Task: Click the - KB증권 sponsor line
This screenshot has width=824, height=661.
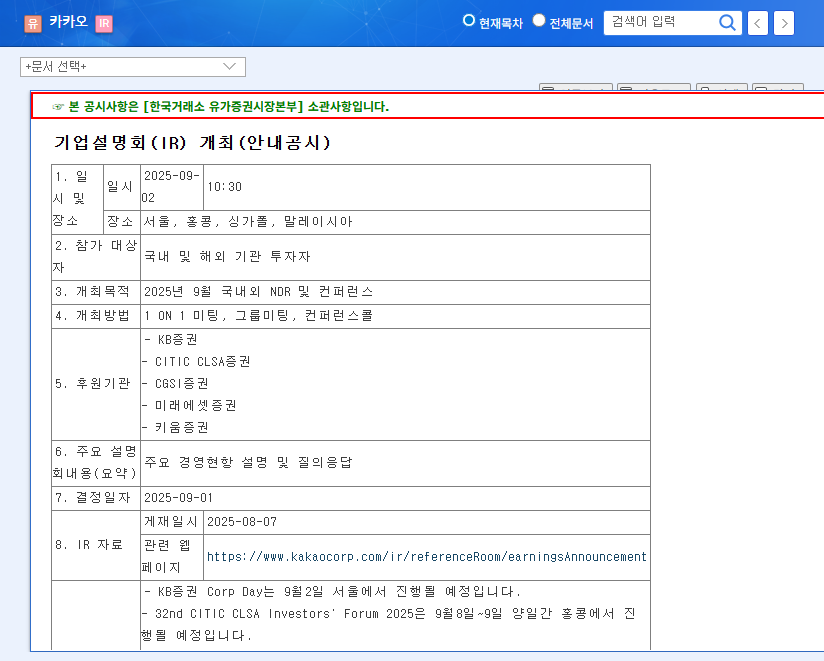Action: coord(171,340)
